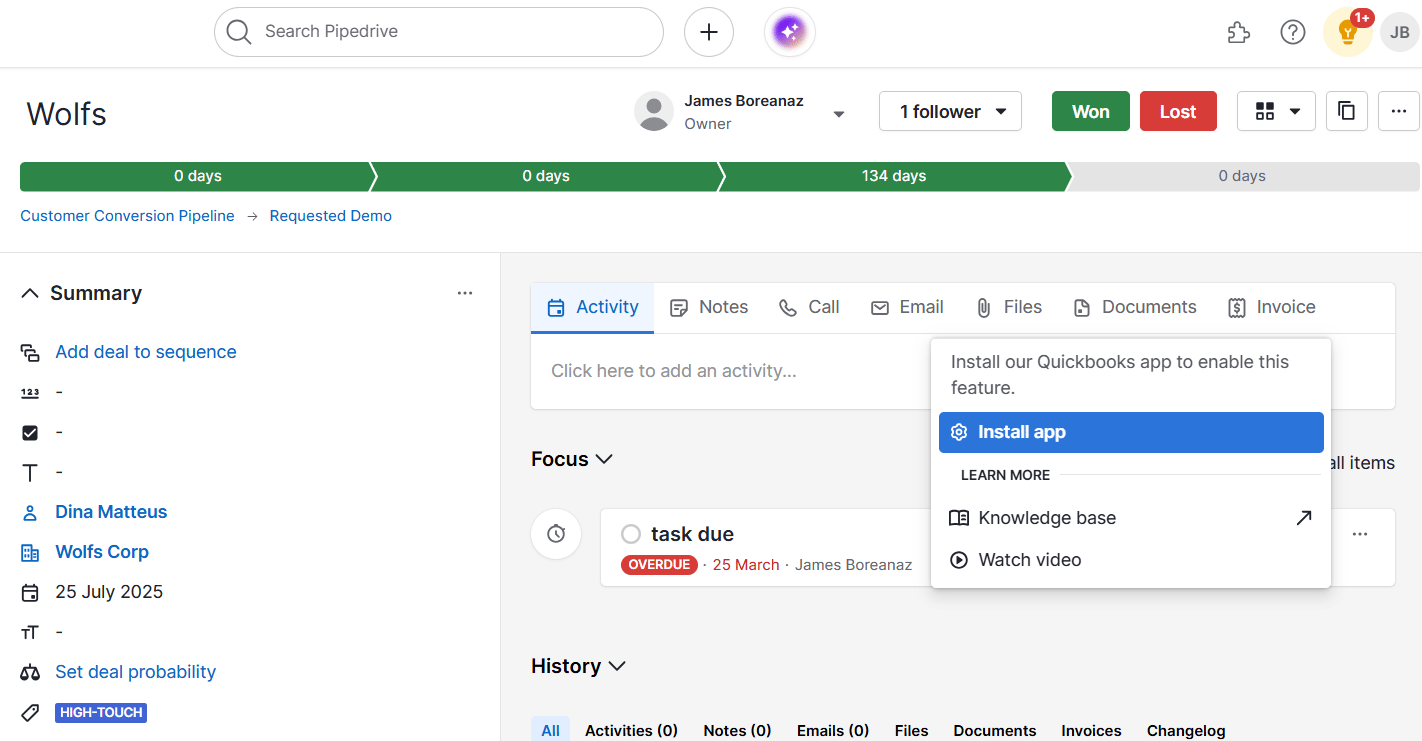Filter history by Emails (0)
The image size is (1422, 741).
[833, 730]
